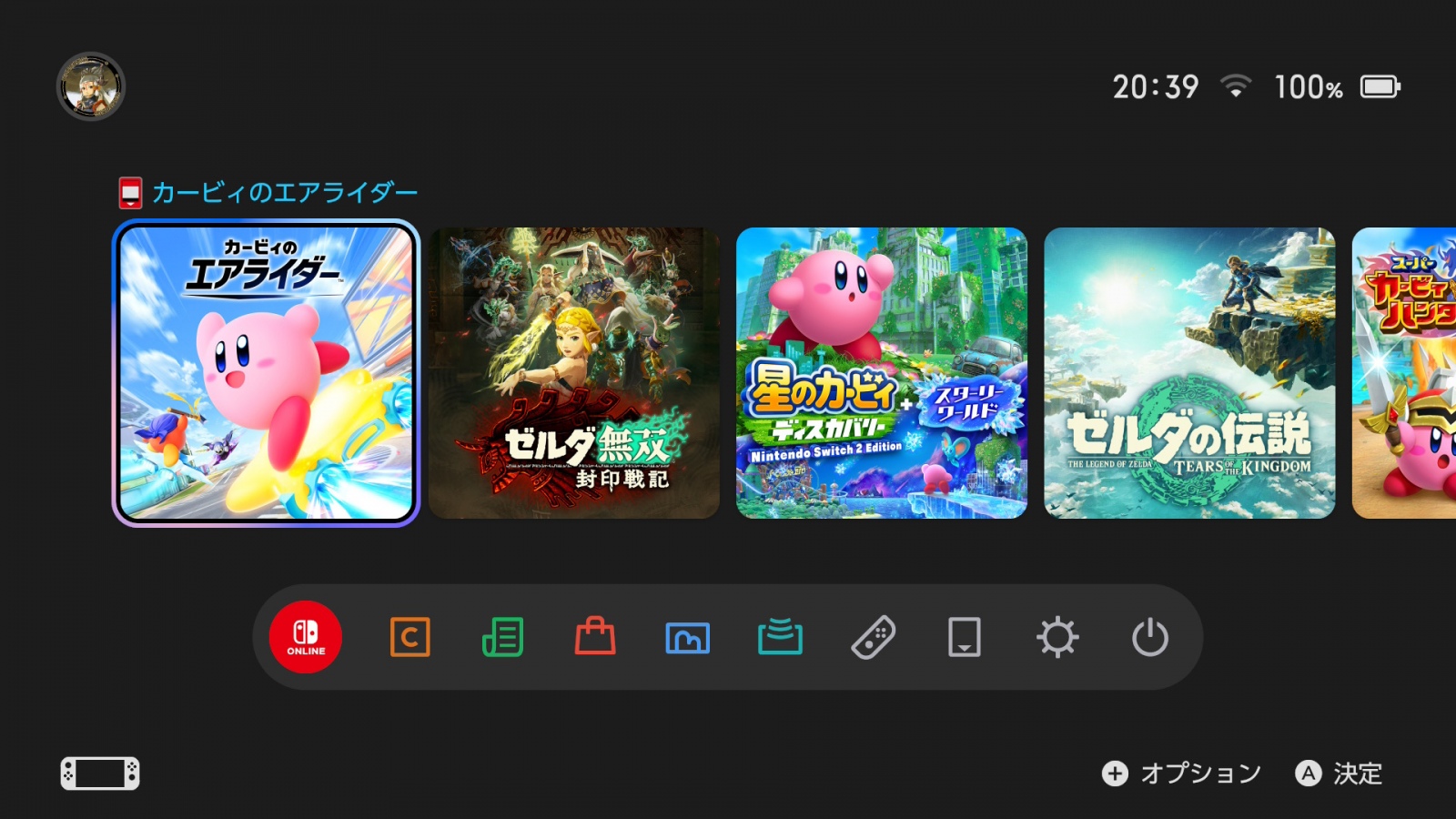The width and height of the screenshot is (1456, 819).
Task: Select the Zelda Musou game tile
Action: (x=574, y=373)
